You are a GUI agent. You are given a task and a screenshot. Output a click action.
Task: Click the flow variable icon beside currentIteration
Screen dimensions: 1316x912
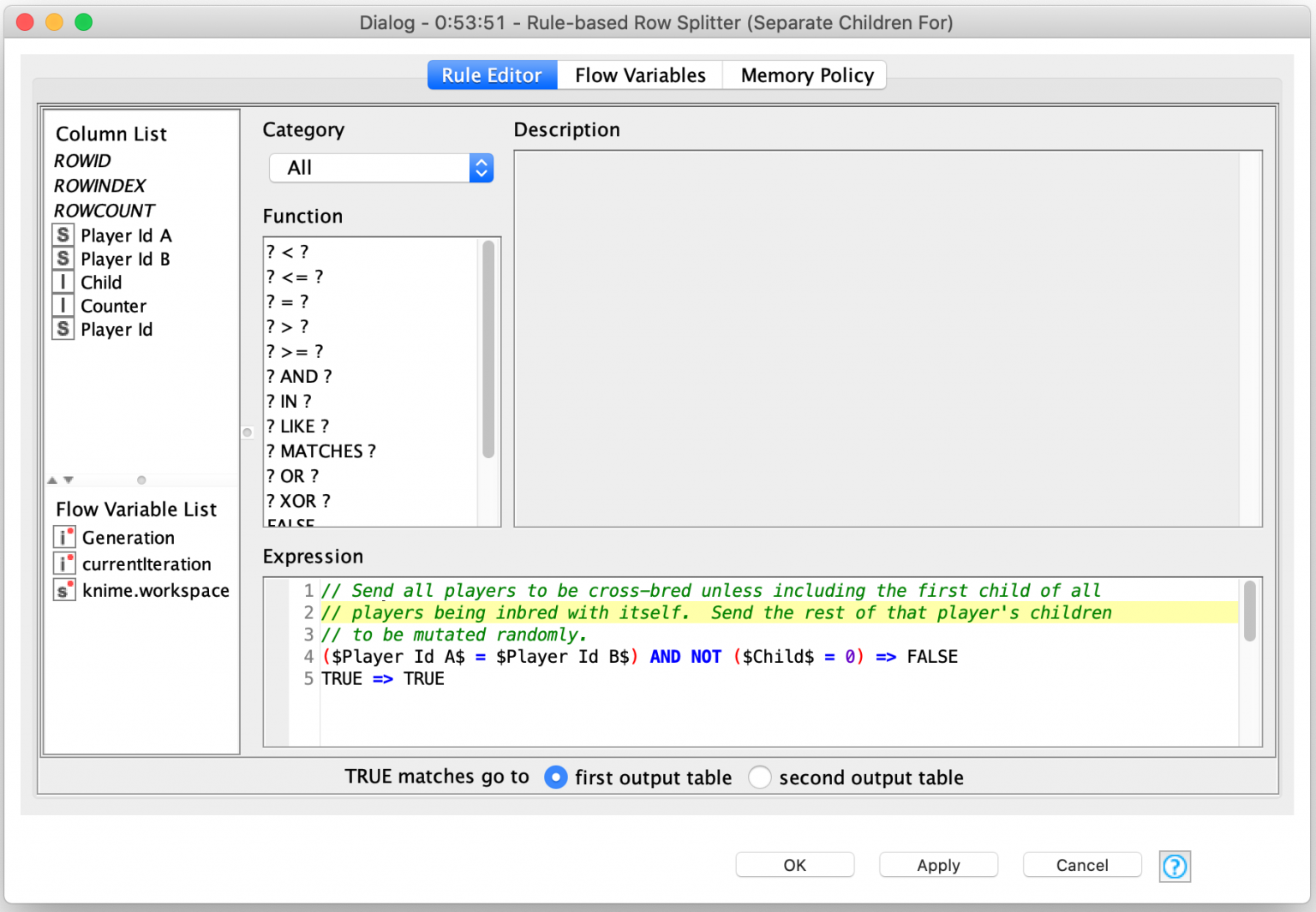click(x=63, y=563)
